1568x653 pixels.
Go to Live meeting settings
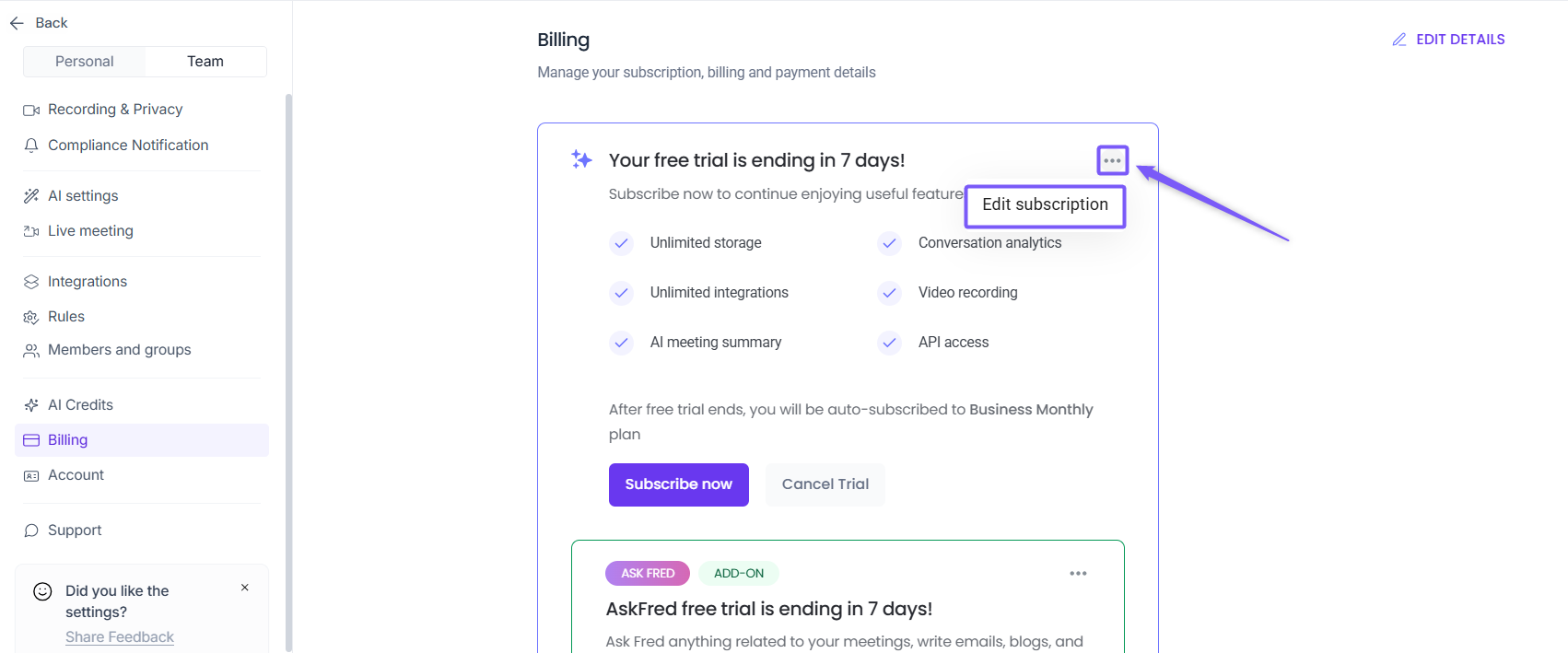pos(90,231)
